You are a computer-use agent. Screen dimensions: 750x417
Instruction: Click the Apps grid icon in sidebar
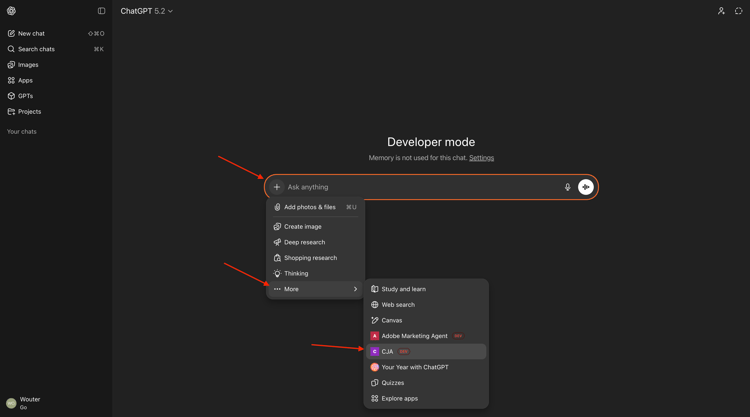(x=11, y=80)
